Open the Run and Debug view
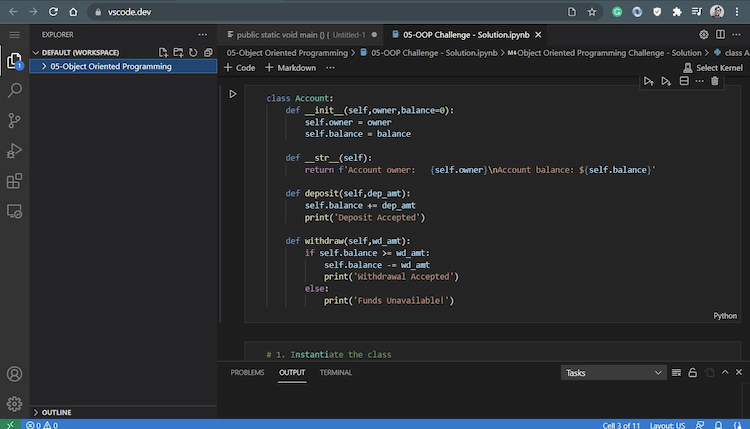The width and height of the screenshot is (750, 429). [14, 151]
